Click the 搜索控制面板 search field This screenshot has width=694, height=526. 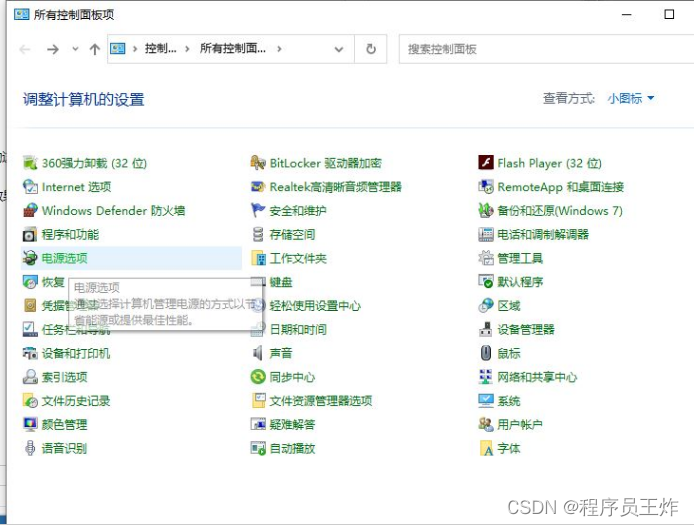[x=546, y=49]
